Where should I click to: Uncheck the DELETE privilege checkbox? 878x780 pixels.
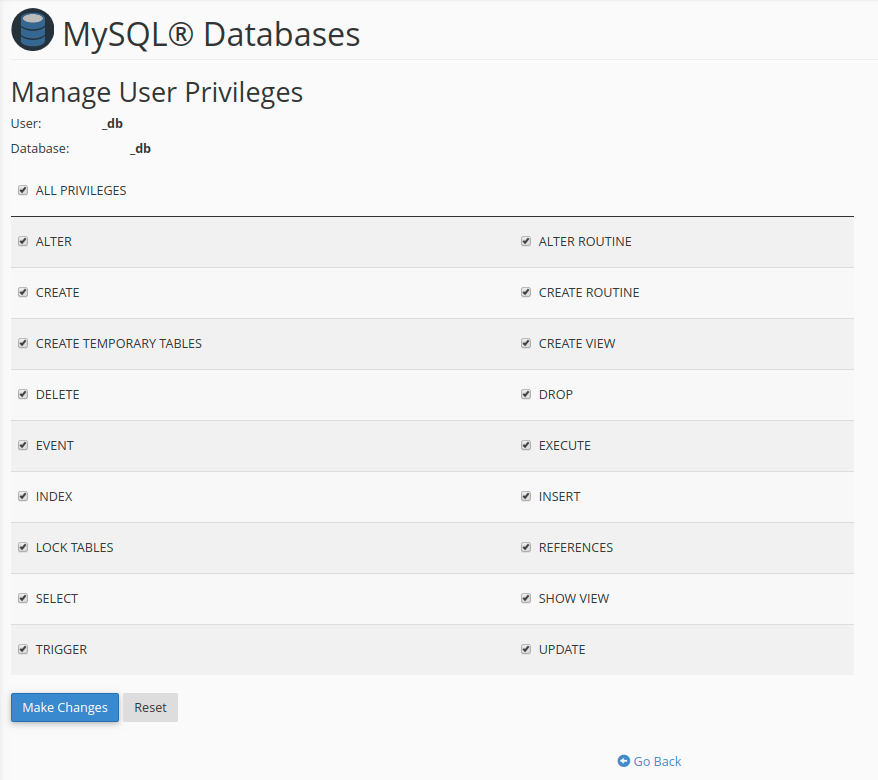click(23, 394)
